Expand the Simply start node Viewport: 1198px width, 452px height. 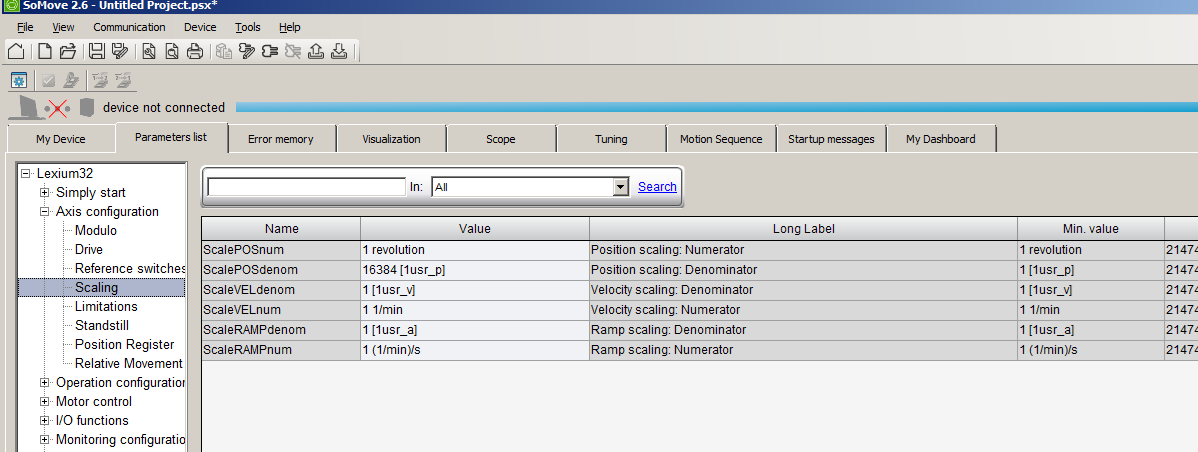coord(44,192)
